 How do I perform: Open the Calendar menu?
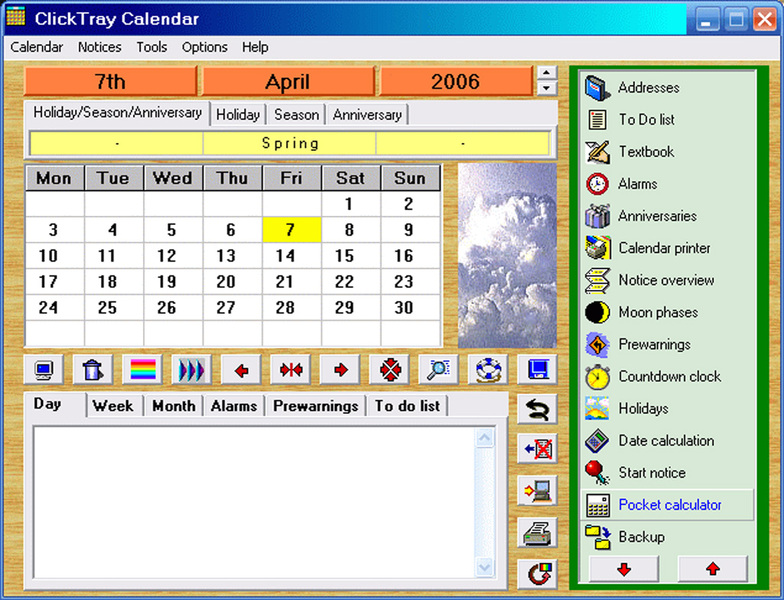(36, 47)
